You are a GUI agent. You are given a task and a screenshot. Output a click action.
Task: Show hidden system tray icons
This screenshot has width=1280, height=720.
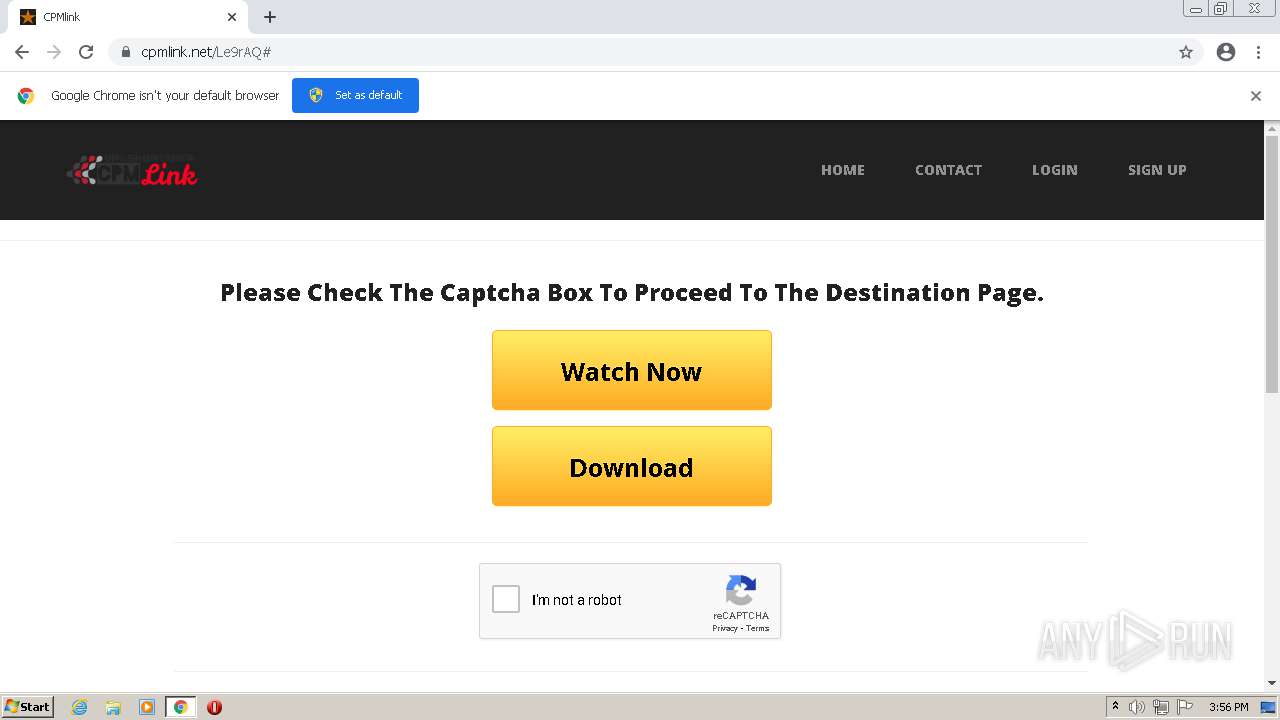(1115, 707)
